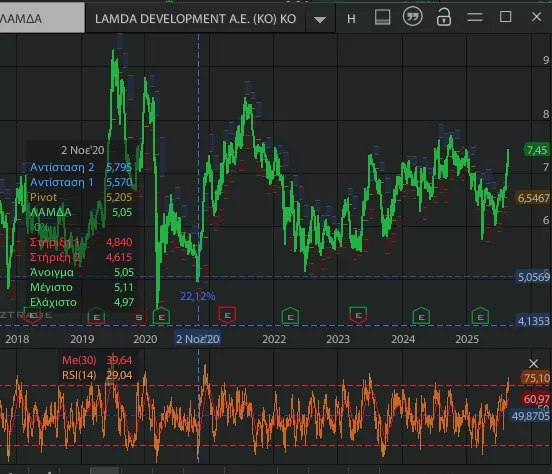Click the Ελάχιστο low price row
This screenshot has height=474, width=552.
tap(81, 302)
